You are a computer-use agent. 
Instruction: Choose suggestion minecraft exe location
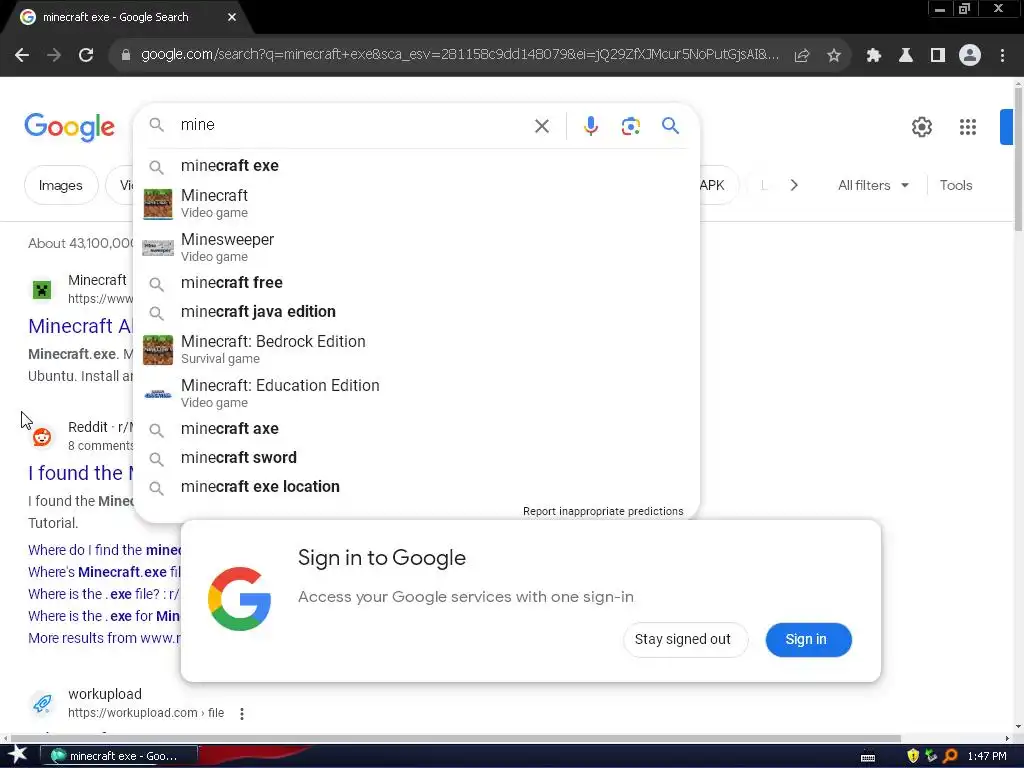point(416,487)
